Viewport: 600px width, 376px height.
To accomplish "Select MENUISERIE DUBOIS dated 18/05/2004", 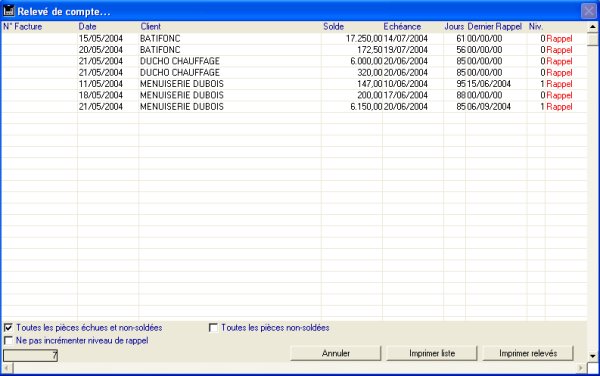I will point(182,95).
